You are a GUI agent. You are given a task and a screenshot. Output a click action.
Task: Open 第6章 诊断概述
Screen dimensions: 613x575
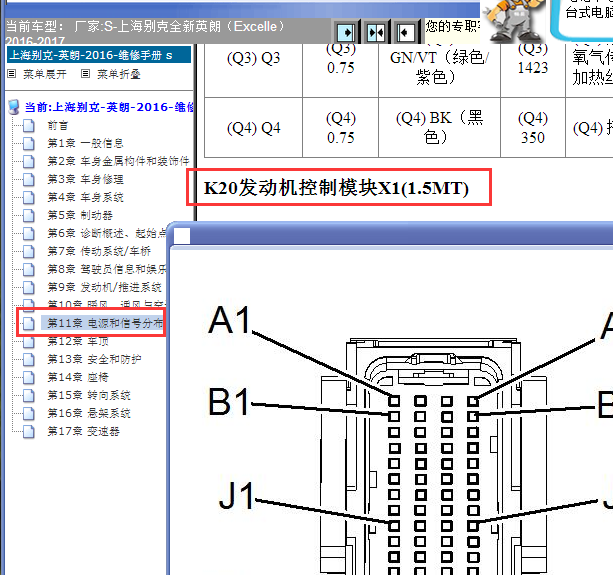tap(106, 233)
